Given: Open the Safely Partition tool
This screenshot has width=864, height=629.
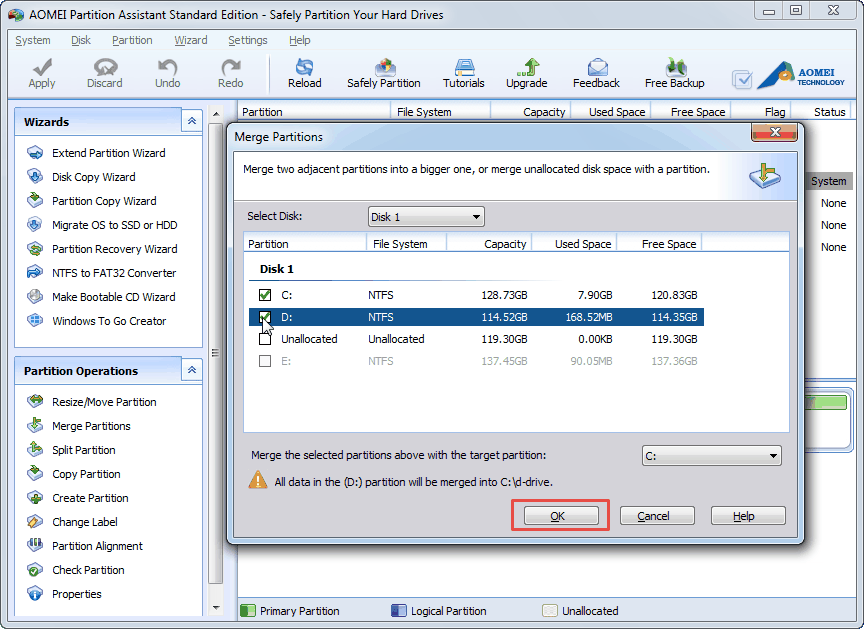Looking at the screenshot, I should click(x=384, y=73).
